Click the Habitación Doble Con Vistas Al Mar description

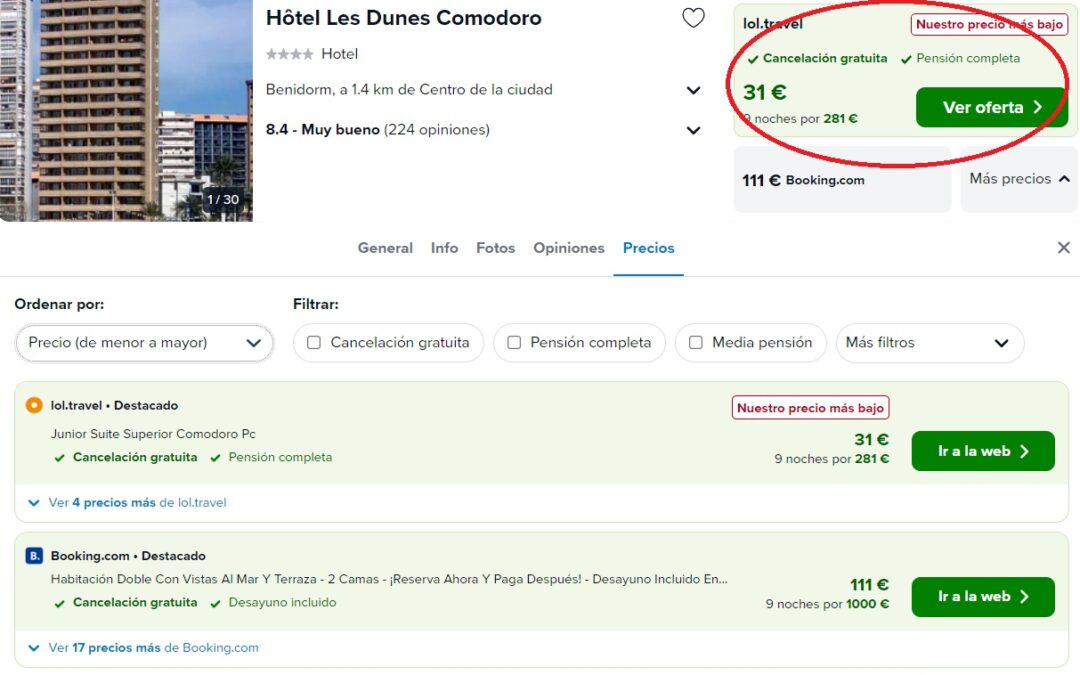(x=388, y=579)
